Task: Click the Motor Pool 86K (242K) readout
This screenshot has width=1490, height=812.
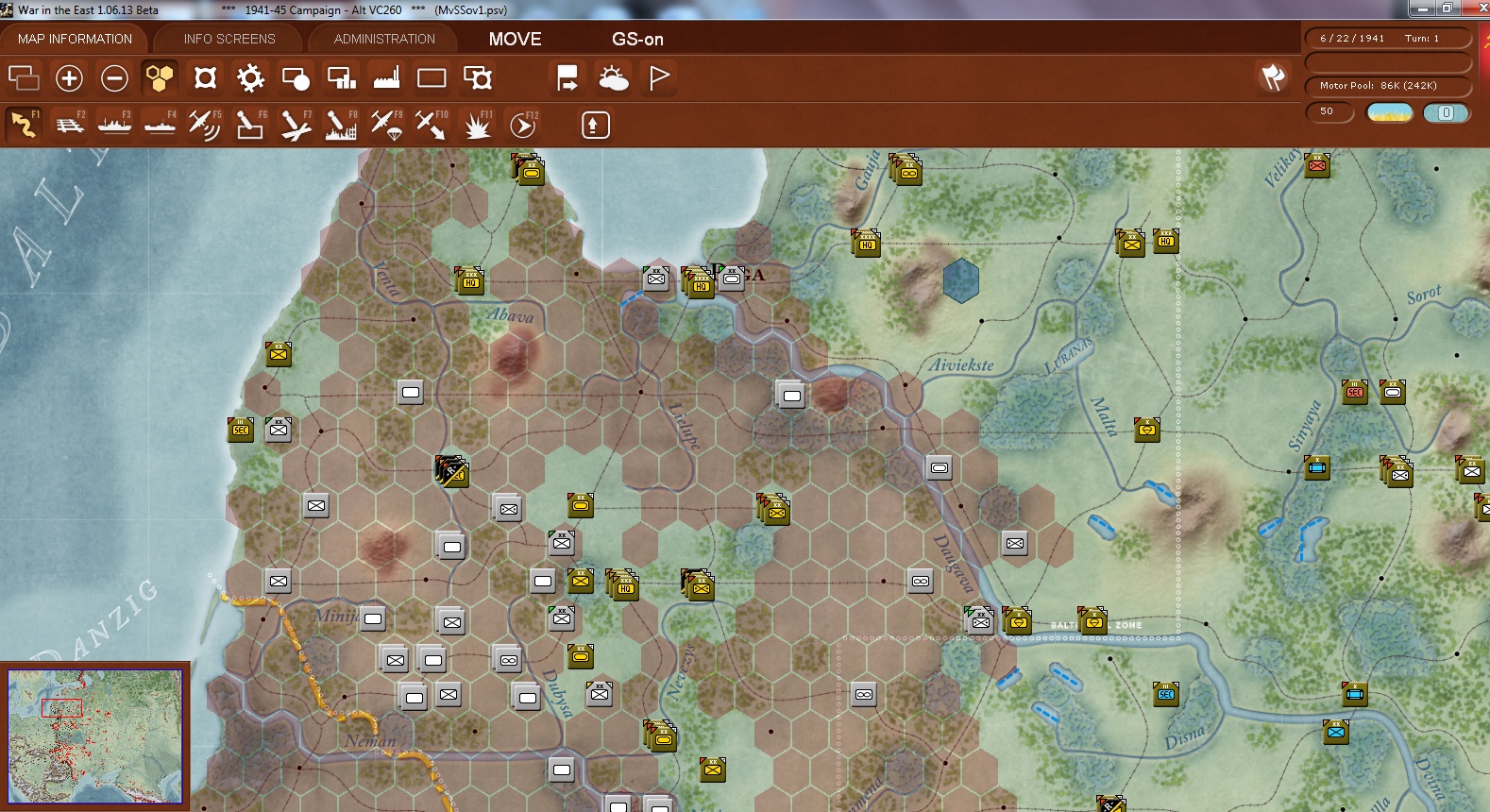Action: pos(1388,85)
